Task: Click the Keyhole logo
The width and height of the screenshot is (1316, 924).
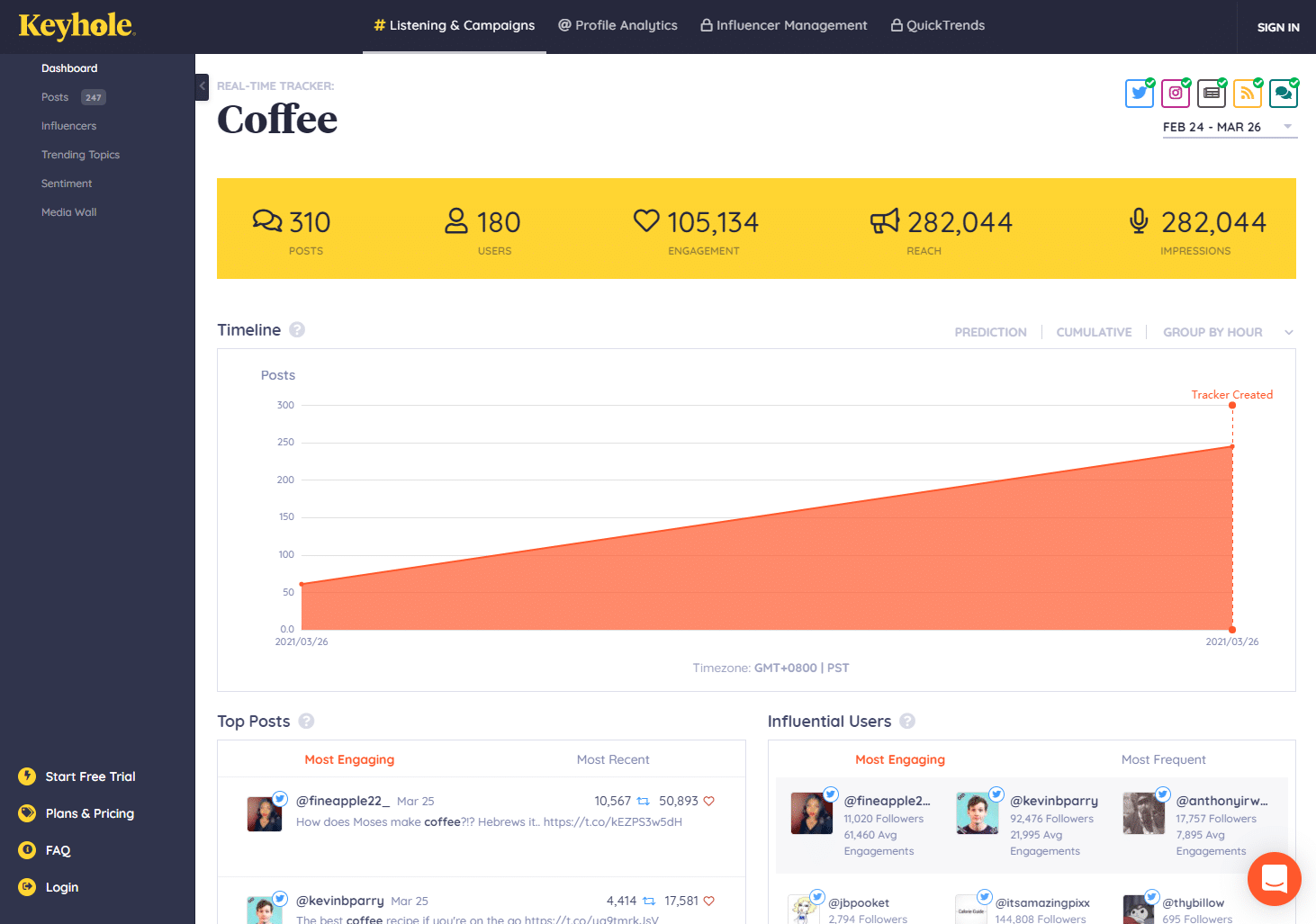Action: [77, 26]
